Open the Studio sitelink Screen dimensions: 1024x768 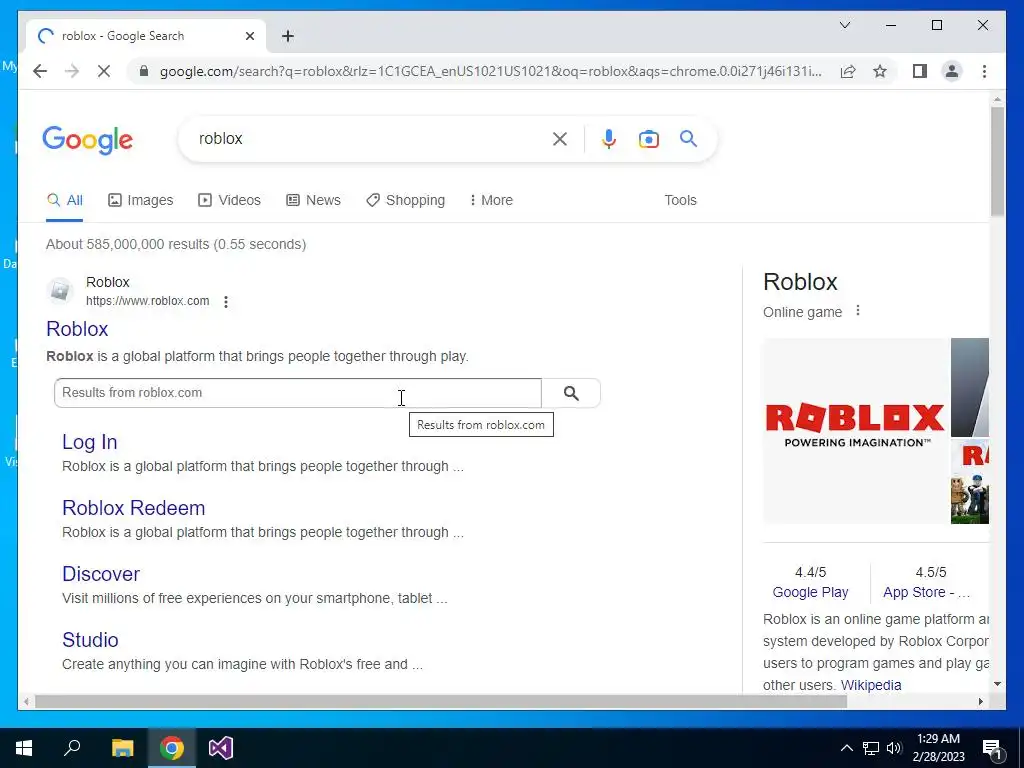click(90, 640)
